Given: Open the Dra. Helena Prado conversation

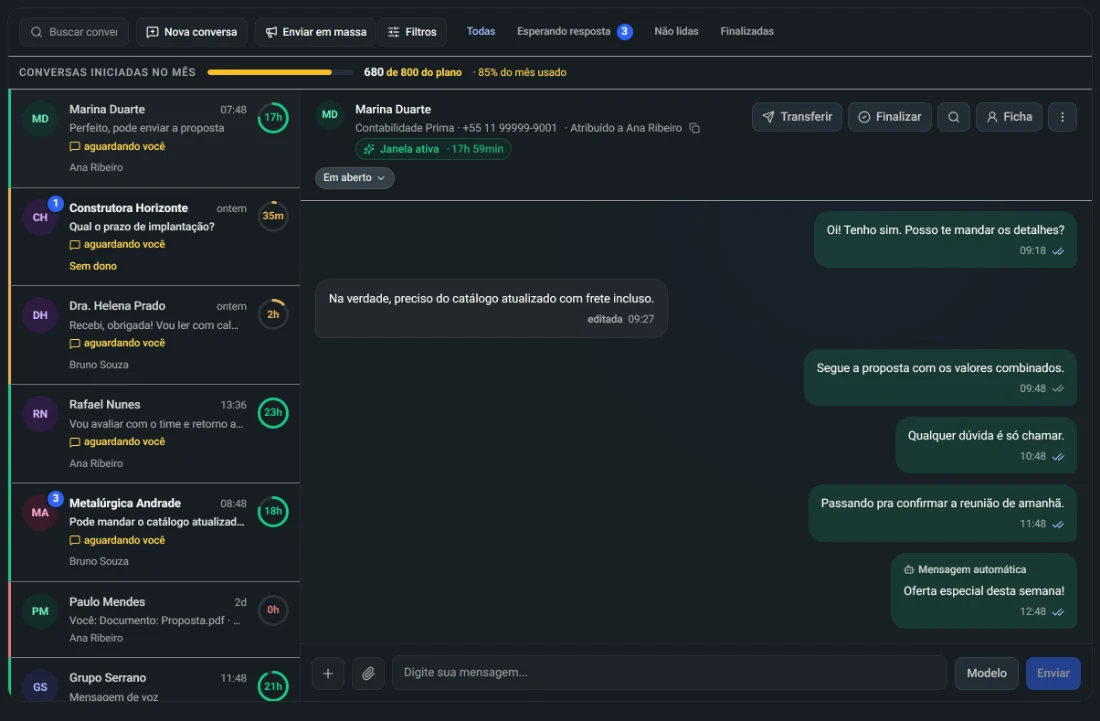Looking at the screenshot, I should (154, 335).
